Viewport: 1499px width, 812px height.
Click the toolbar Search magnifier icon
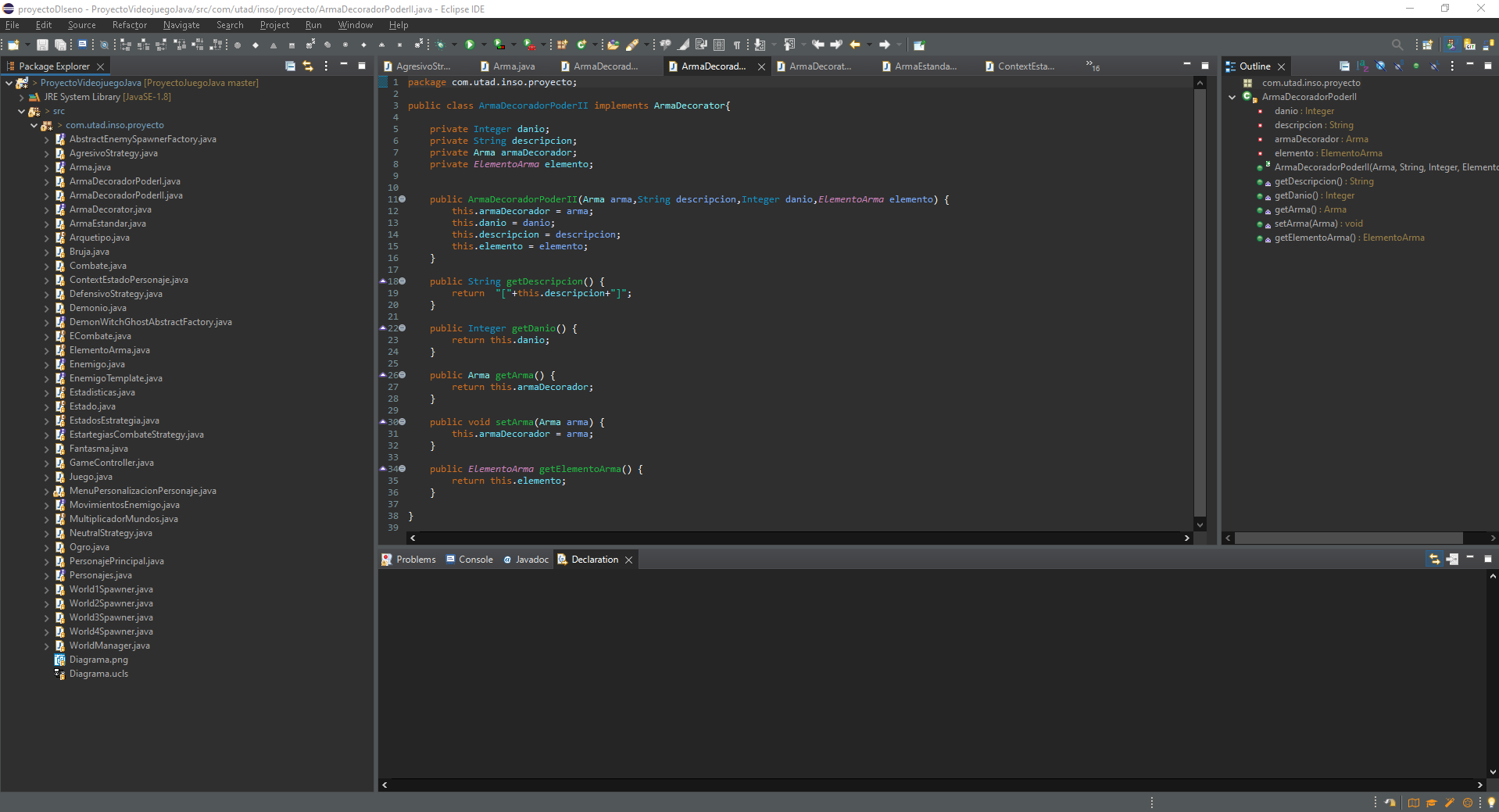tap(1397, 45)
